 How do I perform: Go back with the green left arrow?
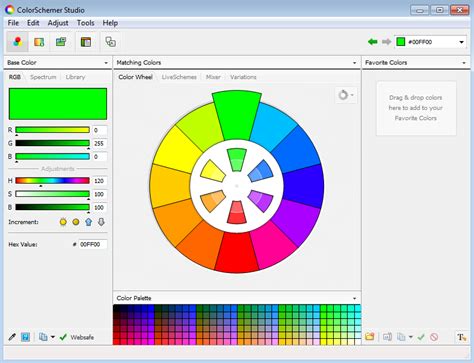(x=373, y=42)
